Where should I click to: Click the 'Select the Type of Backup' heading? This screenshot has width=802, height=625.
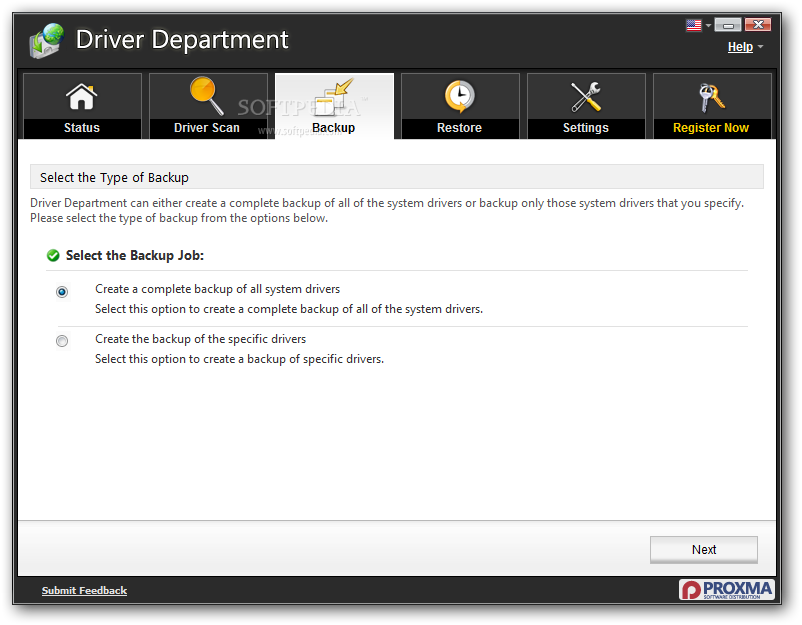point(114,177)
